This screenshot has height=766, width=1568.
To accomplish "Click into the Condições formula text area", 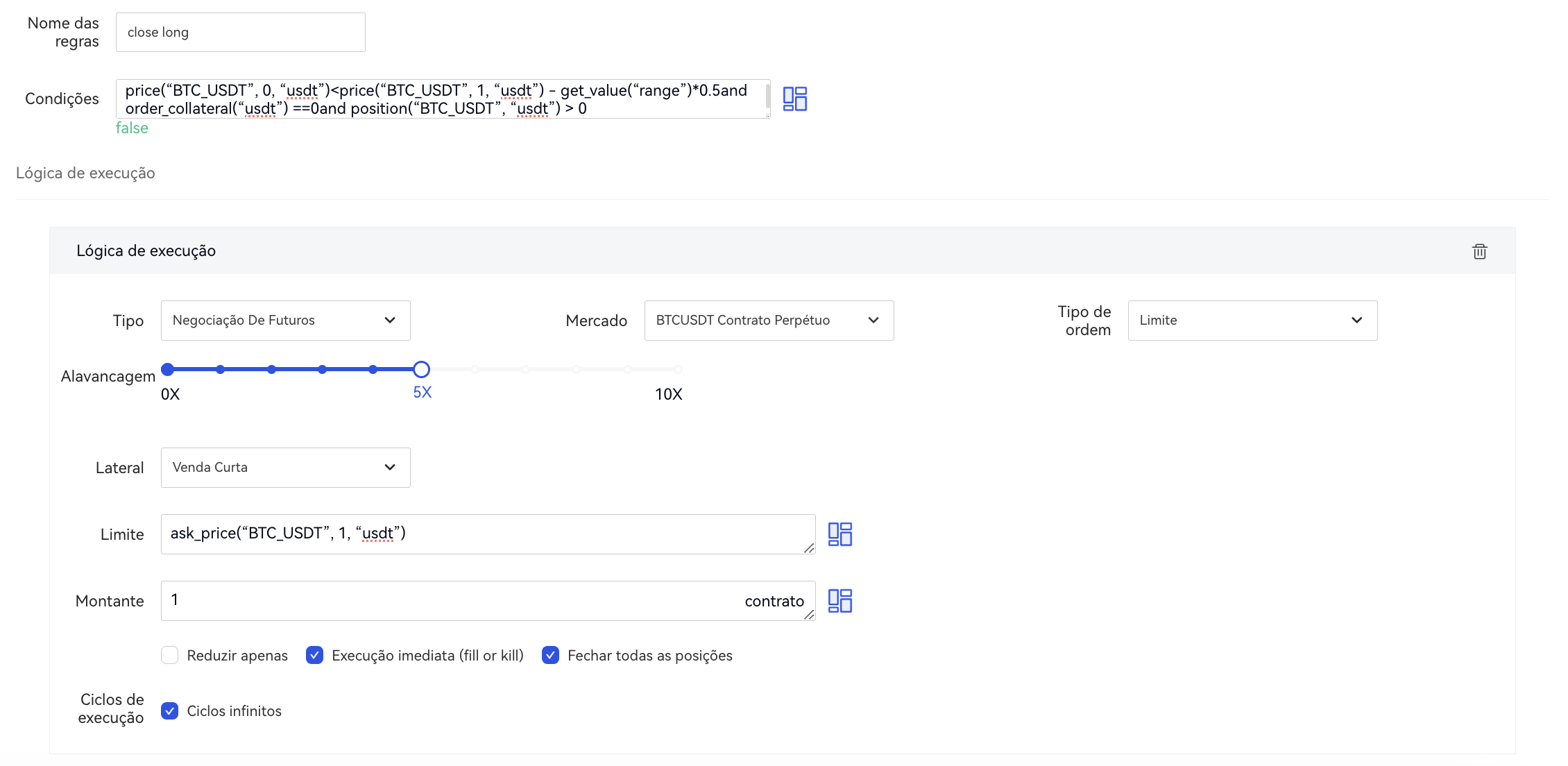I will pyautogui.click(x=443, y=99).
